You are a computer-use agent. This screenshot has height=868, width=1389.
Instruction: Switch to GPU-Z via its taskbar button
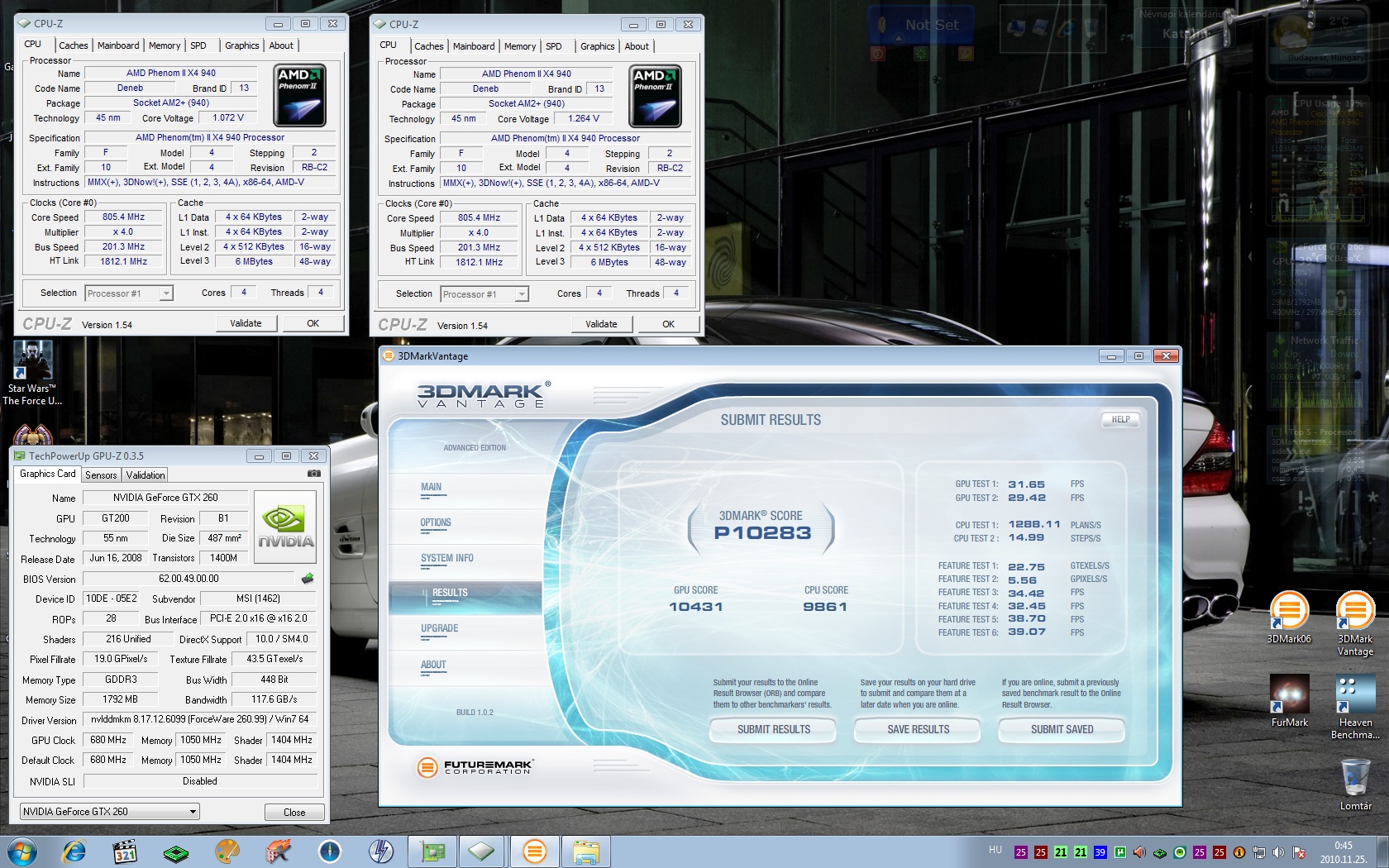pyautogui.click(x=432, y=851)
